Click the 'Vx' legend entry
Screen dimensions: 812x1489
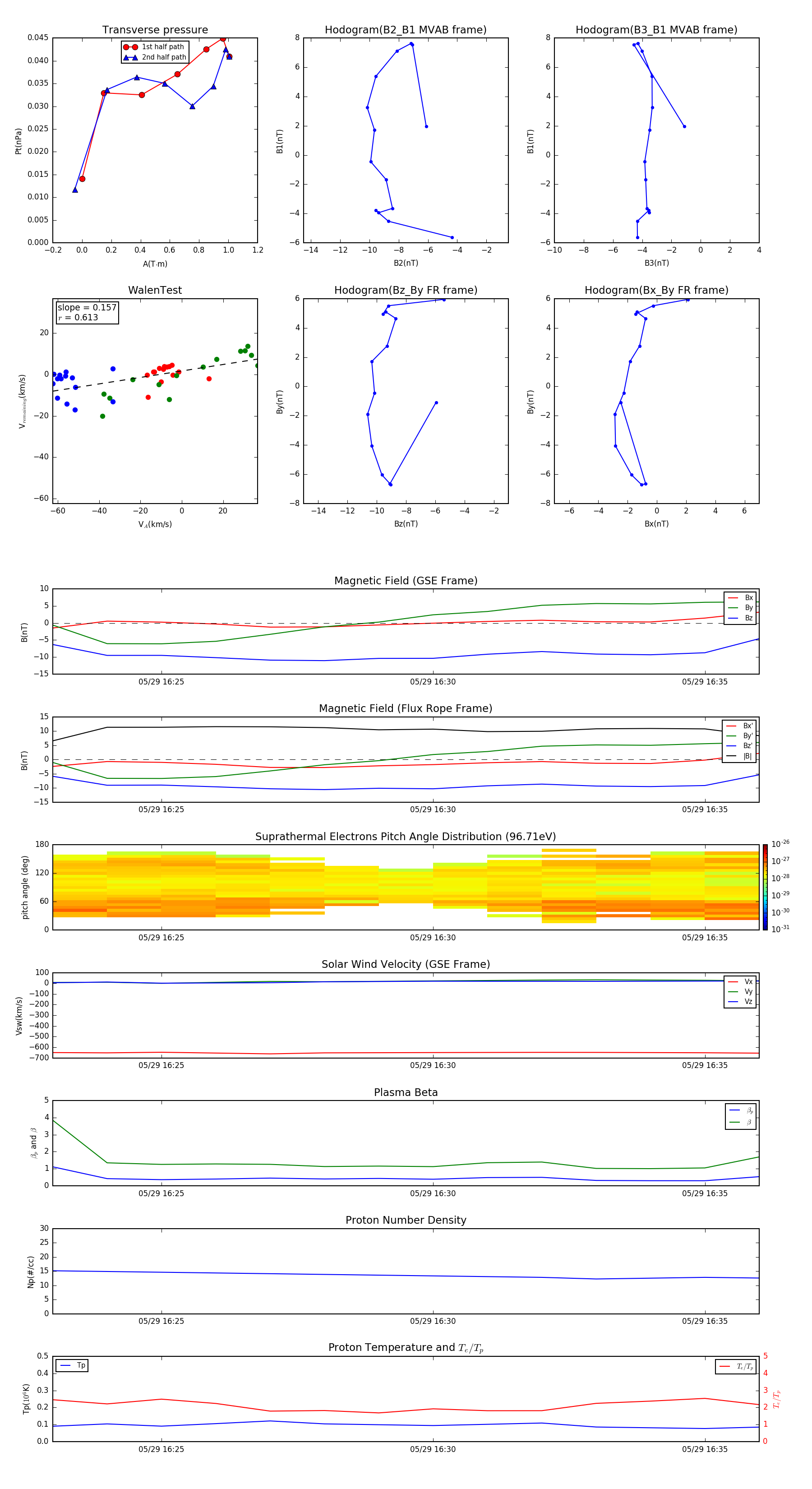740,982
